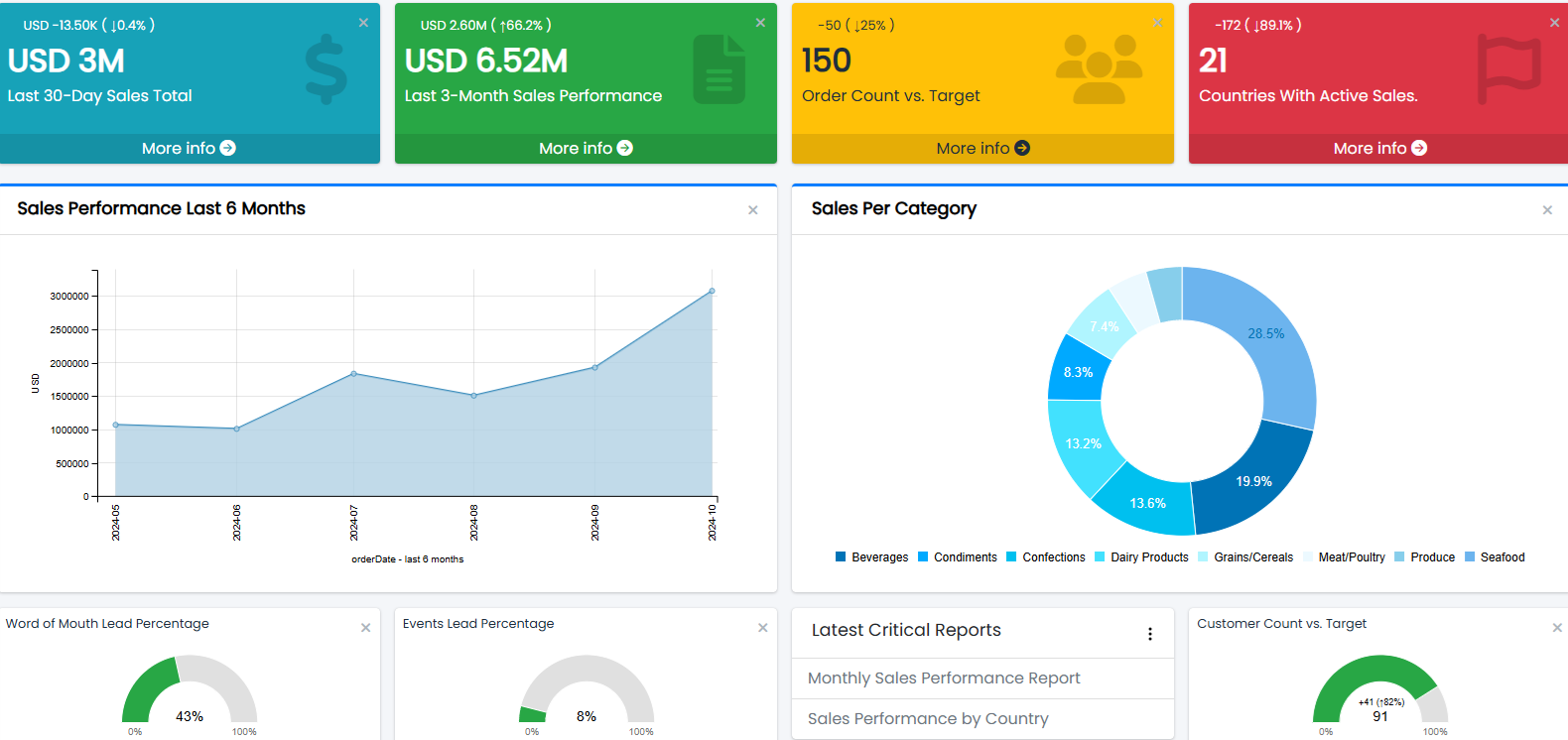The height and width of the screenshot is (740, 1568).
Task: Click the 43% Word of Mouth gauge
Action: pyautogui.click(x=190, y=689)
